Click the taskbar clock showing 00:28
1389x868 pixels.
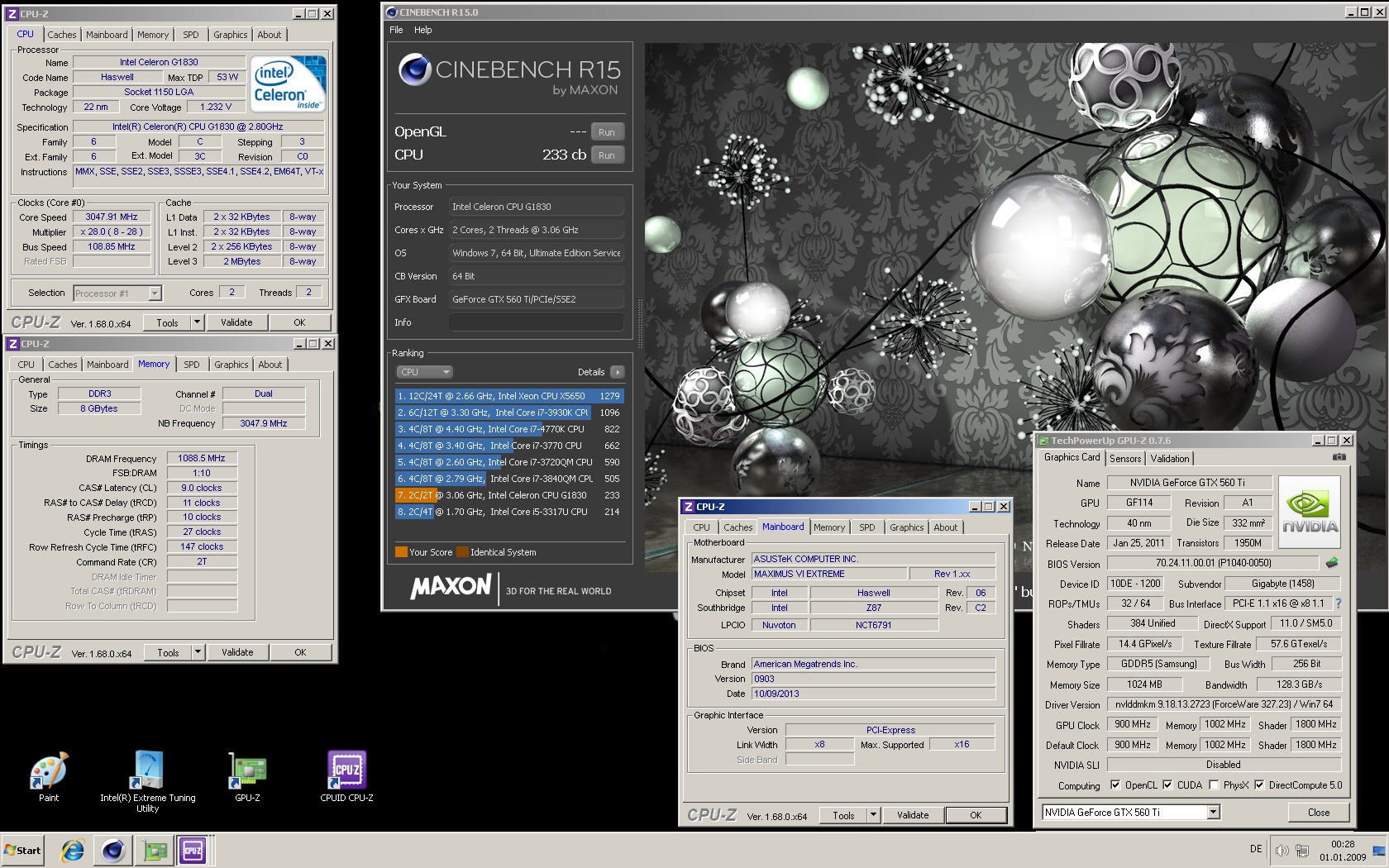[x=1343, y=844]
